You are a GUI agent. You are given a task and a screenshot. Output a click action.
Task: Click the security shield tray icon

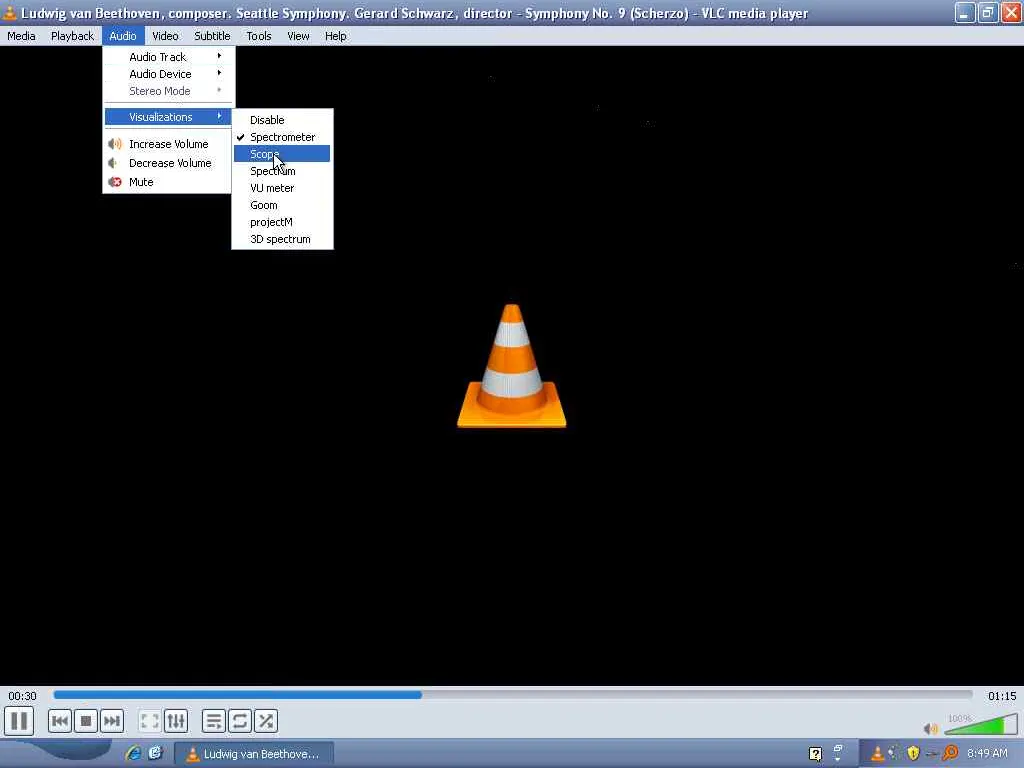click(x=913, y=754)
